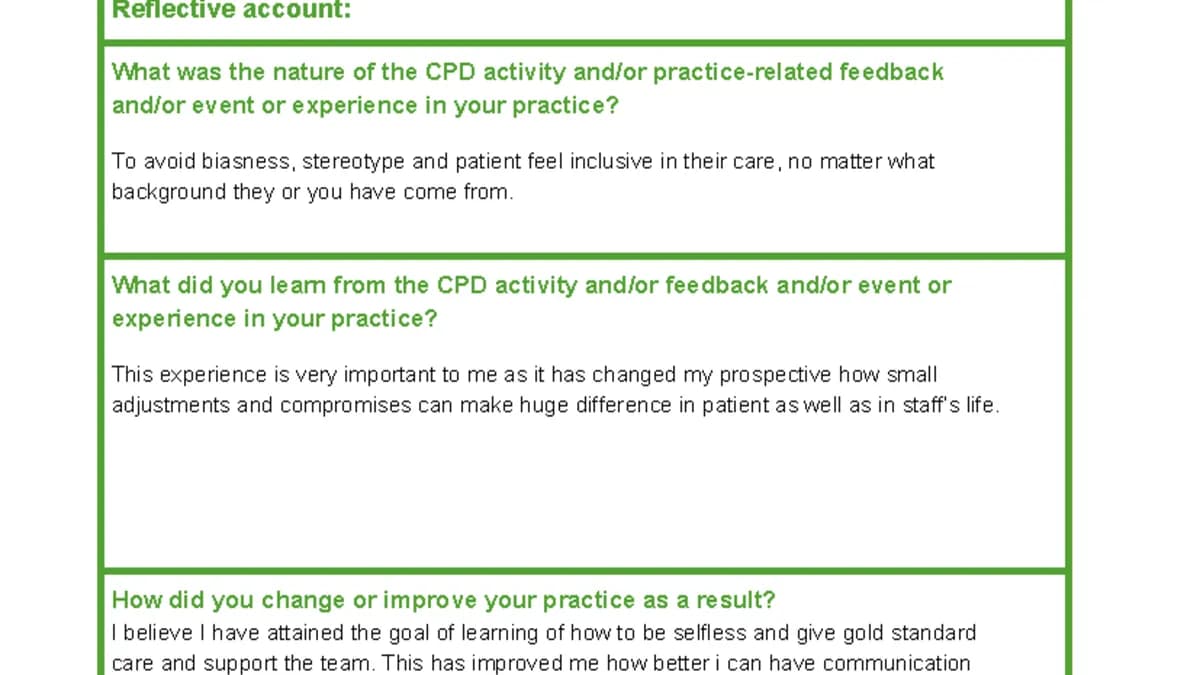
Task: Click the line beginning "adjustments and compromises"
Action: (x=555, y=406)
